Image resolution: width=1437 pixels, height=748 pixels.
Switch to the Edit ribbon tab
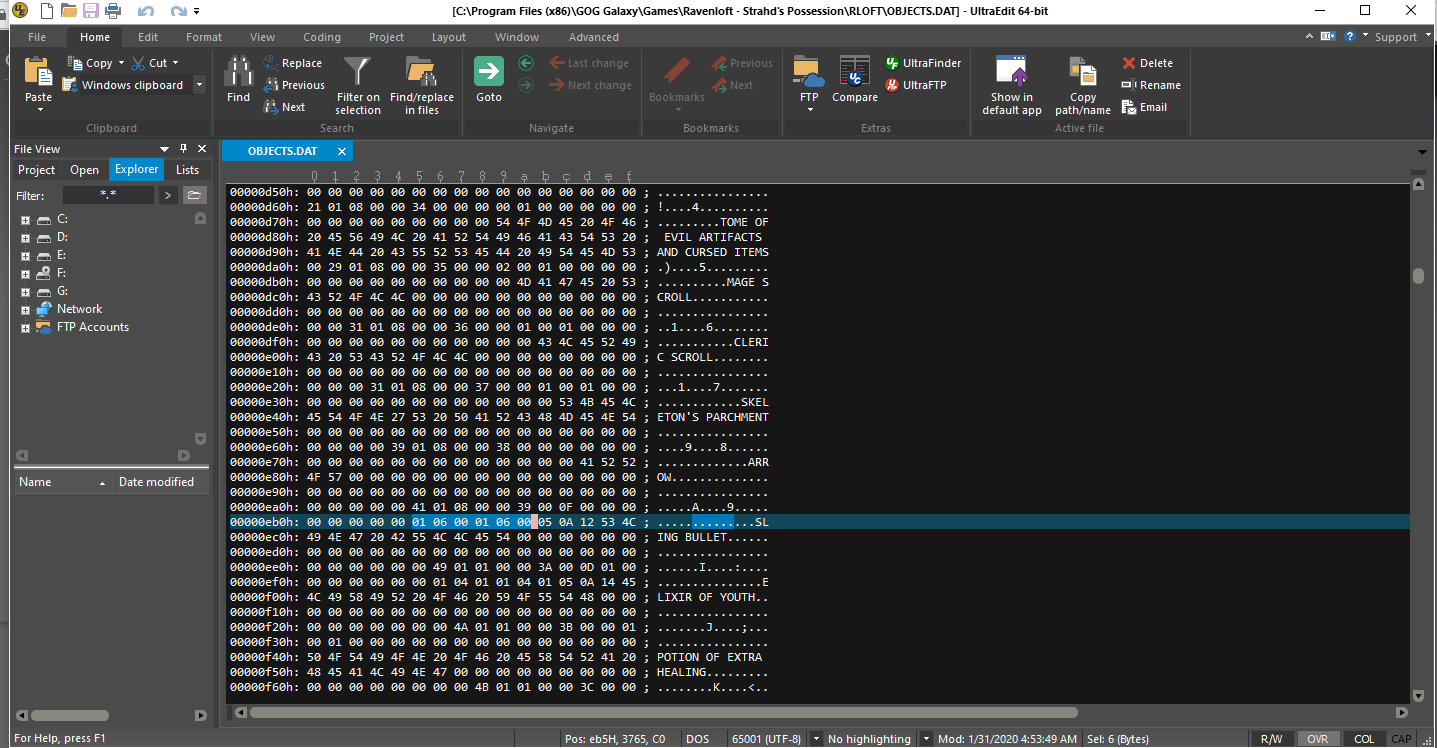148,37
